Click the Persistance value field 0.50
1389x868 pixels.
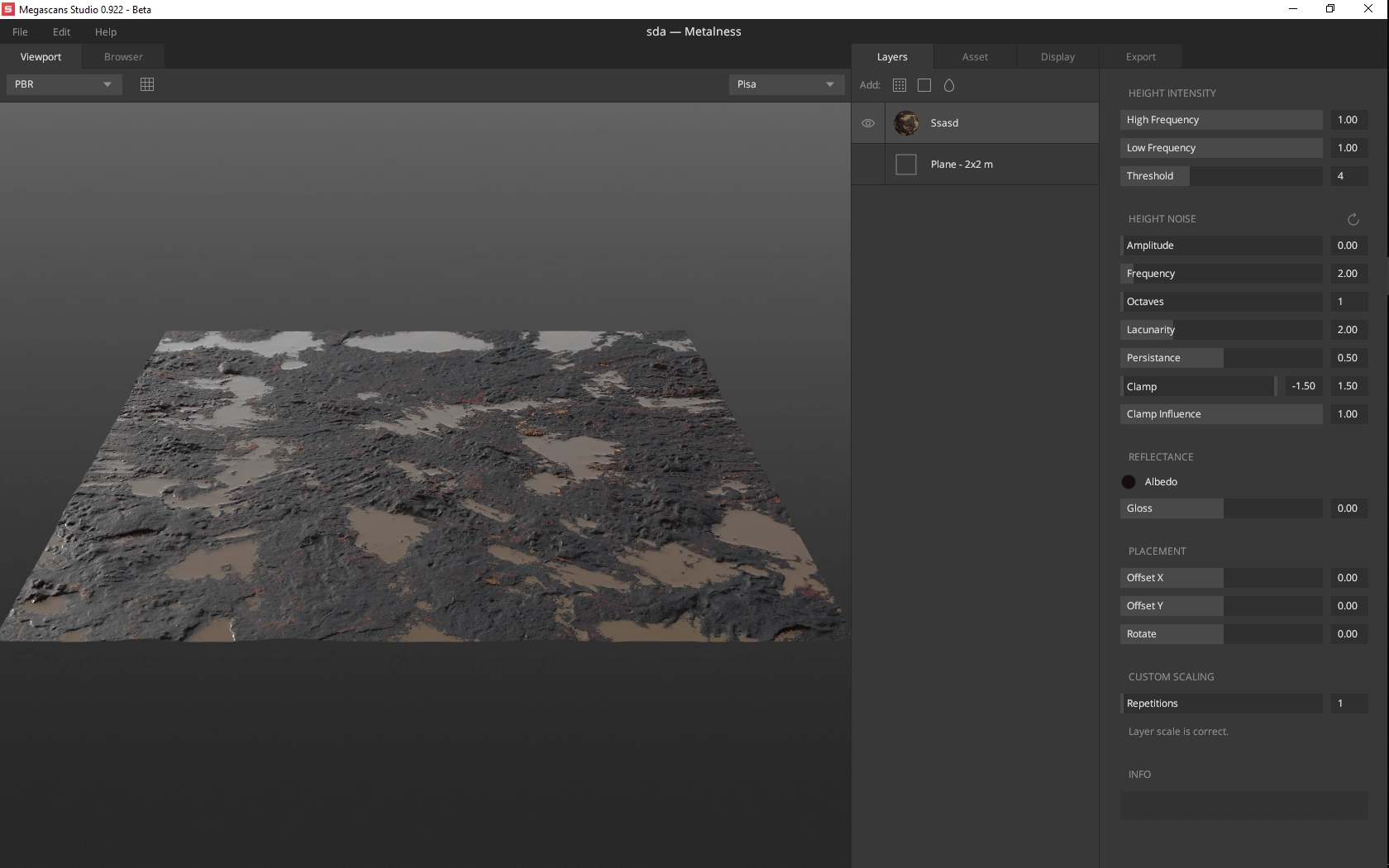pyautogui.click(x=1349, y=358)
